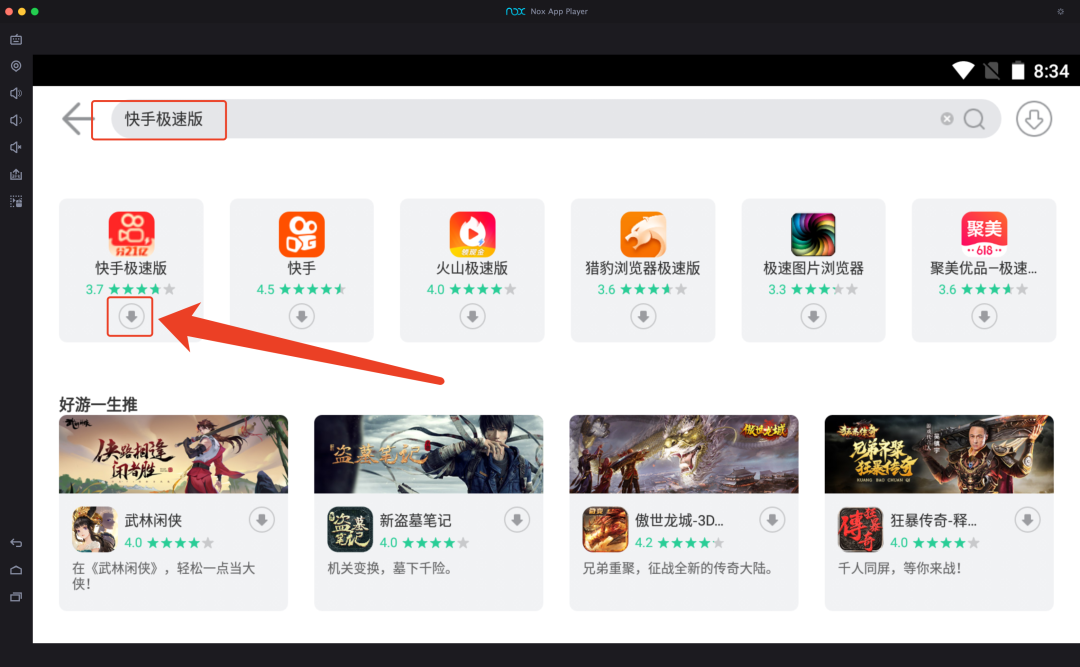The width and height of the screenshot is (1080, 667).
Task: Click the Nox mute speaker icon
Action: [x=16, y=147]
